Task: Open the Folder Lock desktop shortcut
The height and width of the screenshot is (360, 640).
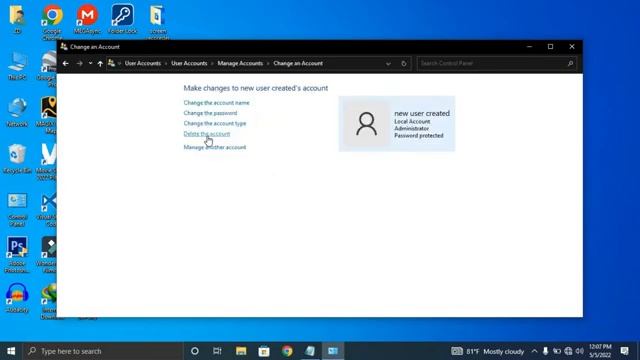Action: [x=122, y=19]
